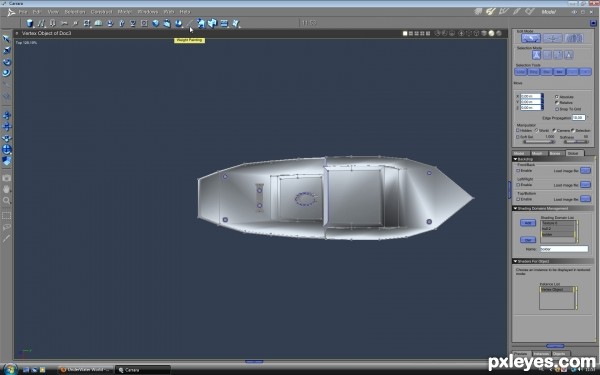Select Vertex Object in the Instance List
This screenshot has height=375, width=600.
click(x=556, y=290)
